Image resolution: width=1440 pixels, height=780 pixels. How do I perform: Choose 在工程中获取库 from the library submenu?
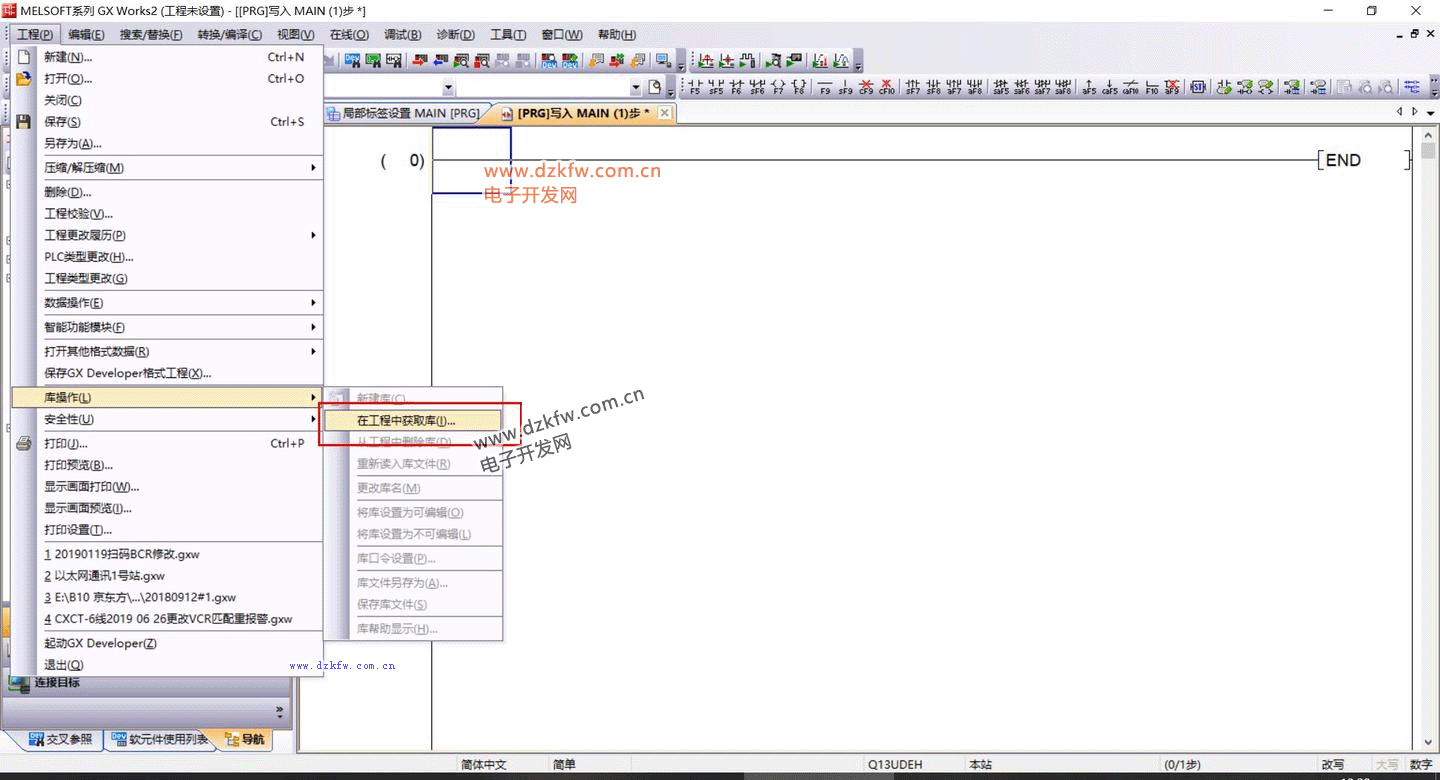click(x=406, y=421)
